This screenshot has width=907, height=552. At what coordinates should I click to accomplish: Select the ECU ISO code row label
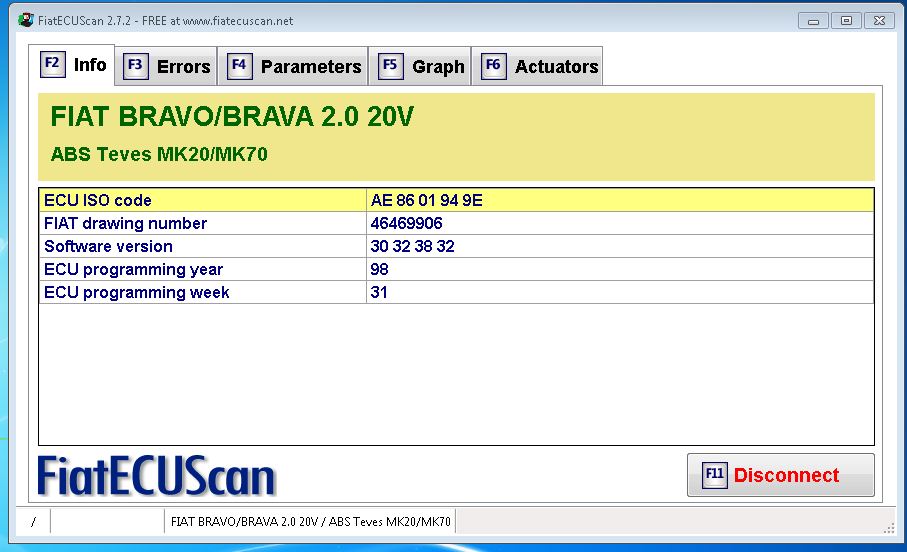pyautogui.click(x=98, y=200)
